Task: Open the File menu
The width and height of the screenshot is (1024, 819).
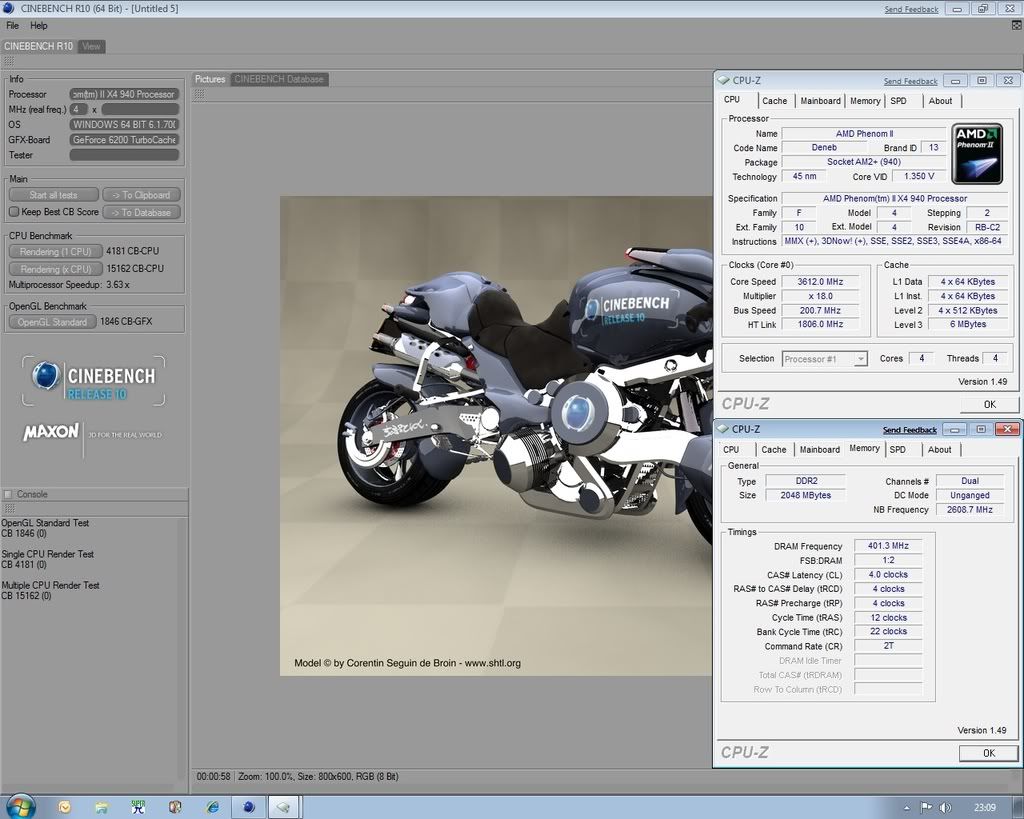Action: 12,25
